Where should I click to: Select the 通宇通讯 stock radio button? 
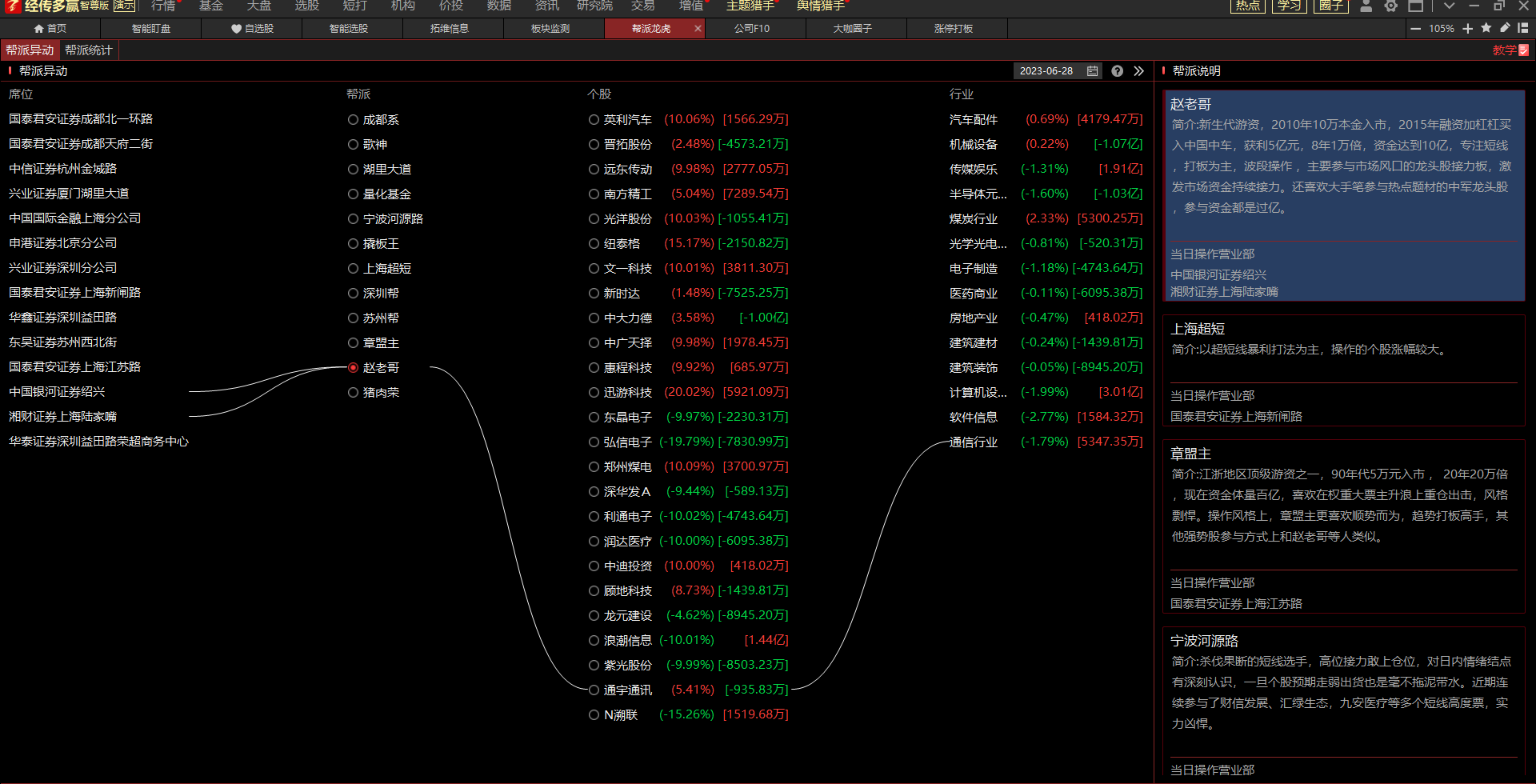coord(594,690)
